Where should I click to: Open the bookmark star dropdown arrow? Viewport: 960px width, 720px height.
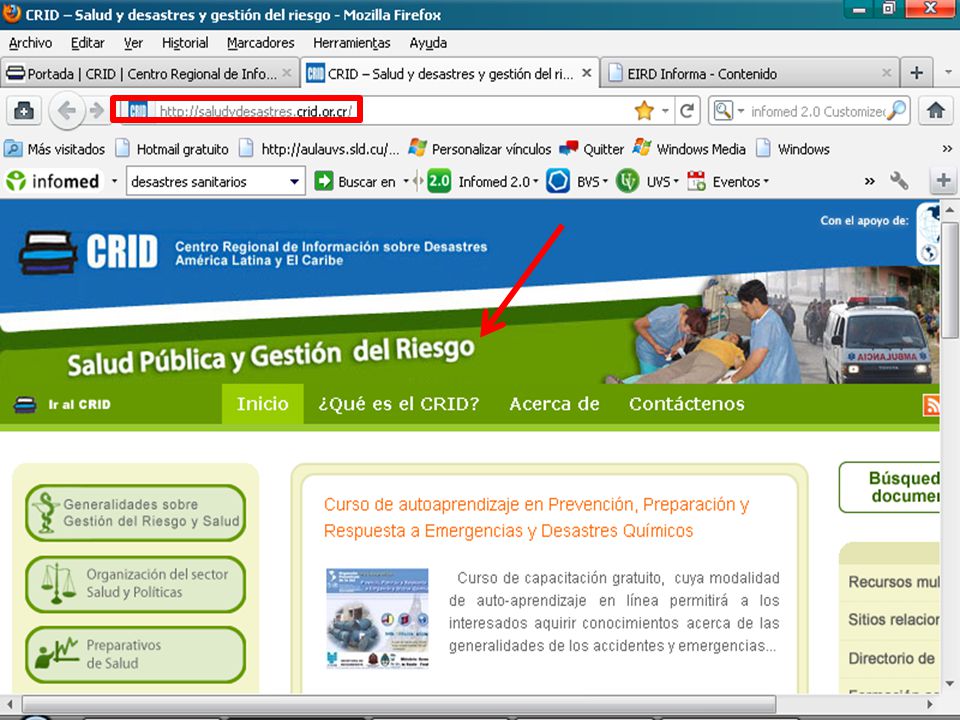(665, 111)
